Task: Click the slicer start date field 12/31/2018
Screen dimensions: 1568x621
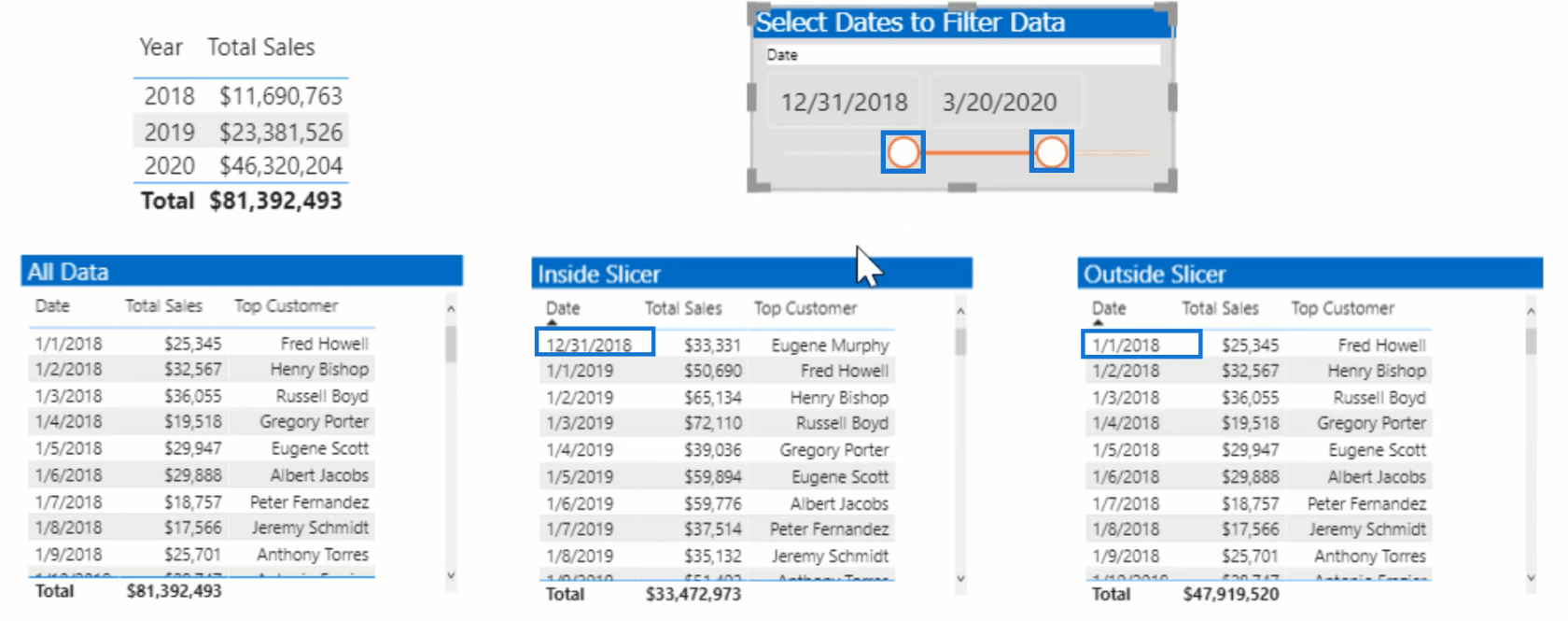Action: pos(844,102)
